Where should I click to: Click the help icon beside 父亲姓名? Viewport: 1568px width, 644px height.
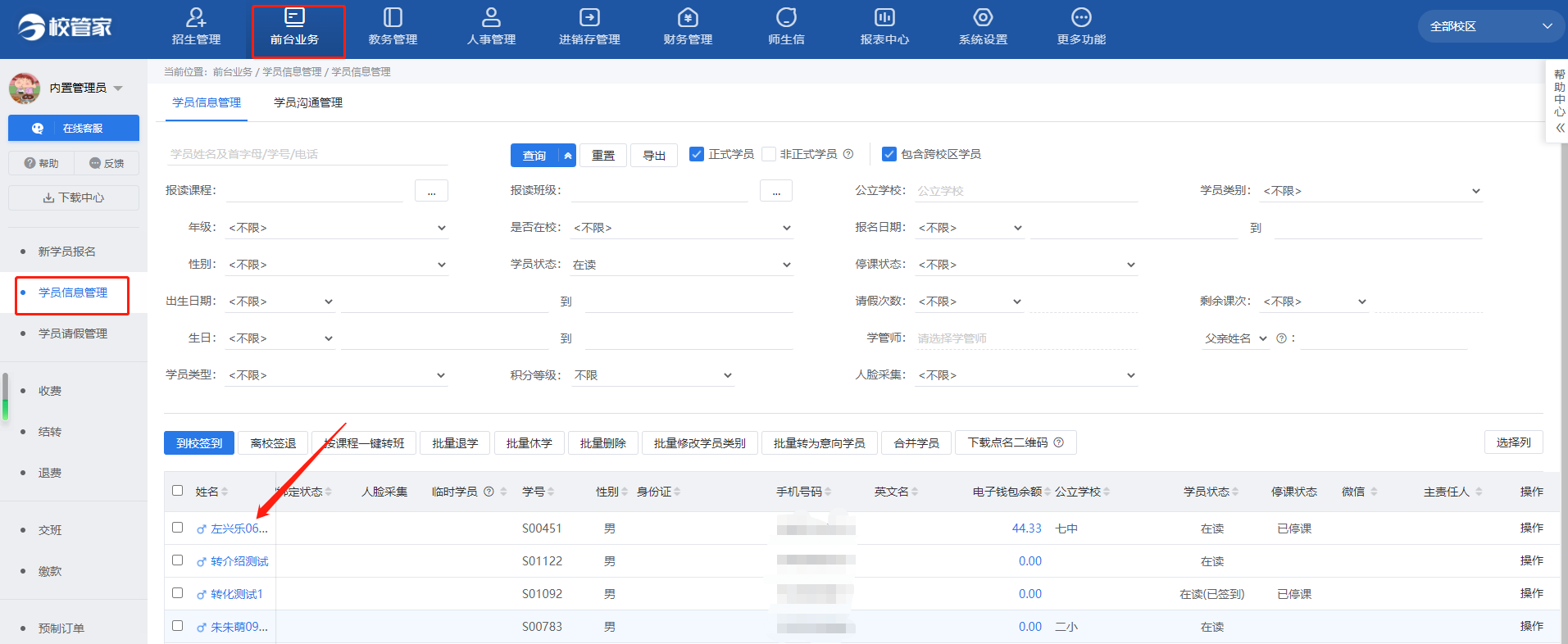[x=1281, y=338]
